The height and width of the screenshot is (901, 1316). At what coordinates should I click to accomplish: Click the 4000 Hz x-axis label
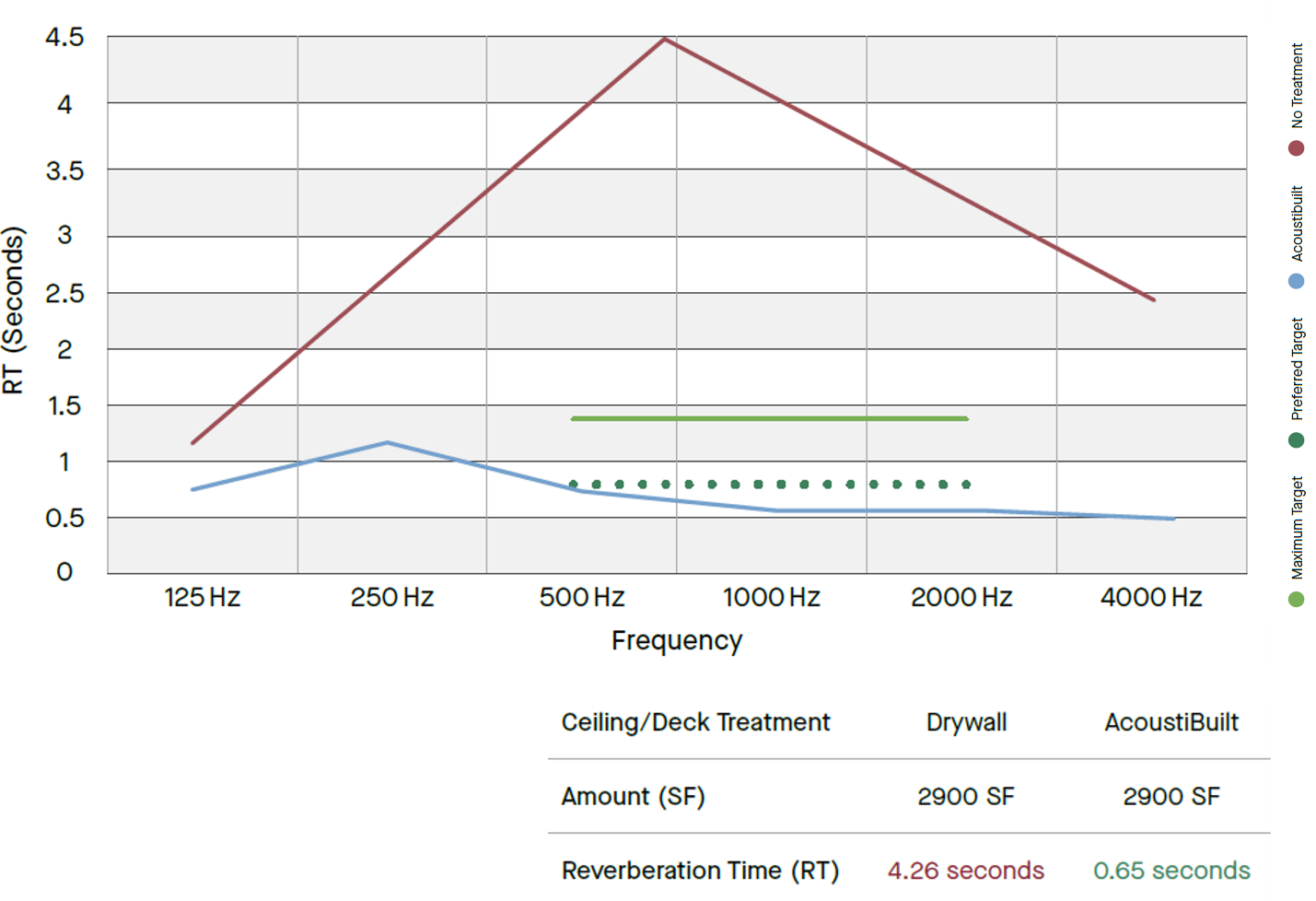click(1150, 598)
